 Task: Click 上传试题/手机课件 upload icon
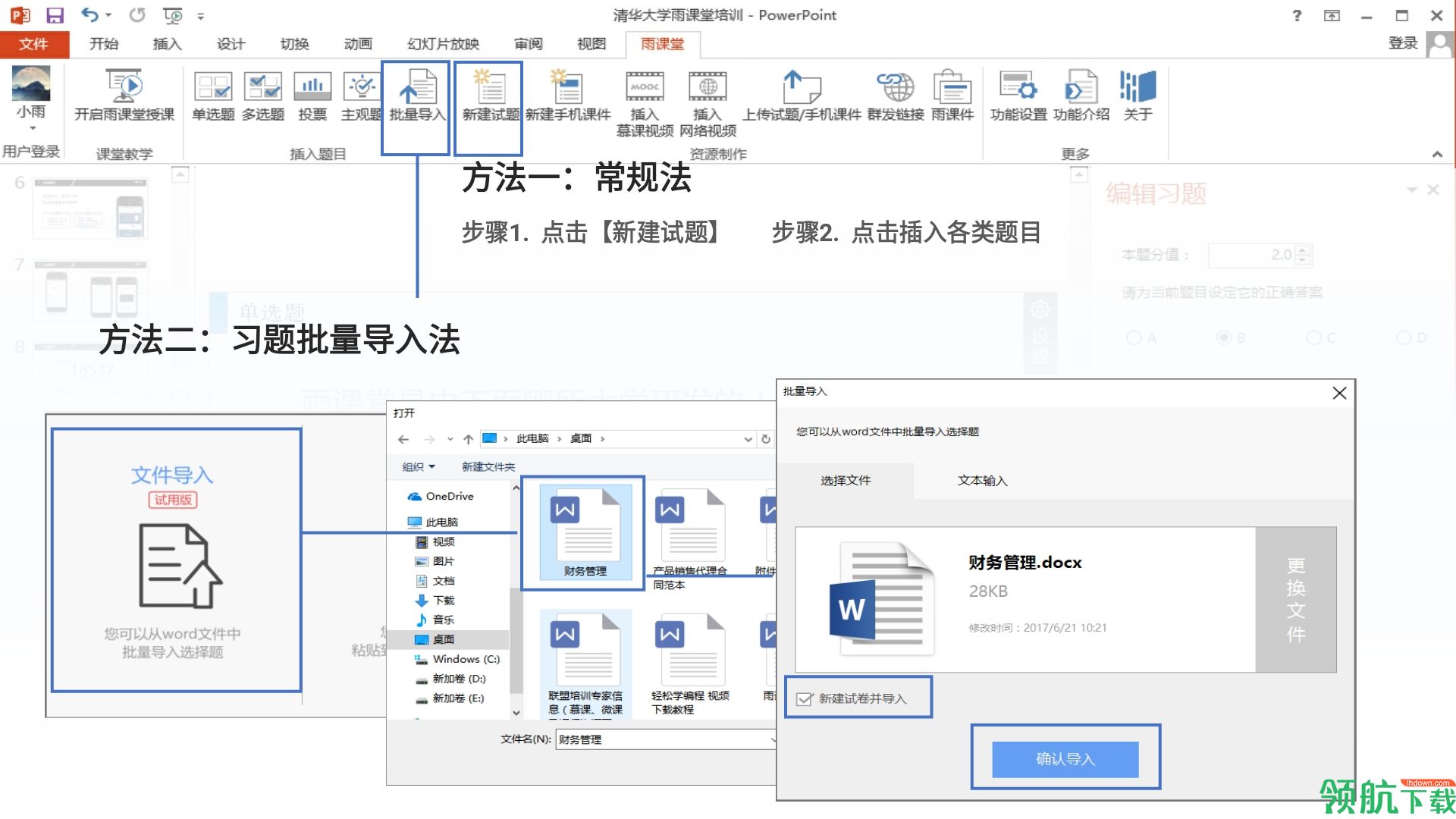coord(802,96)
